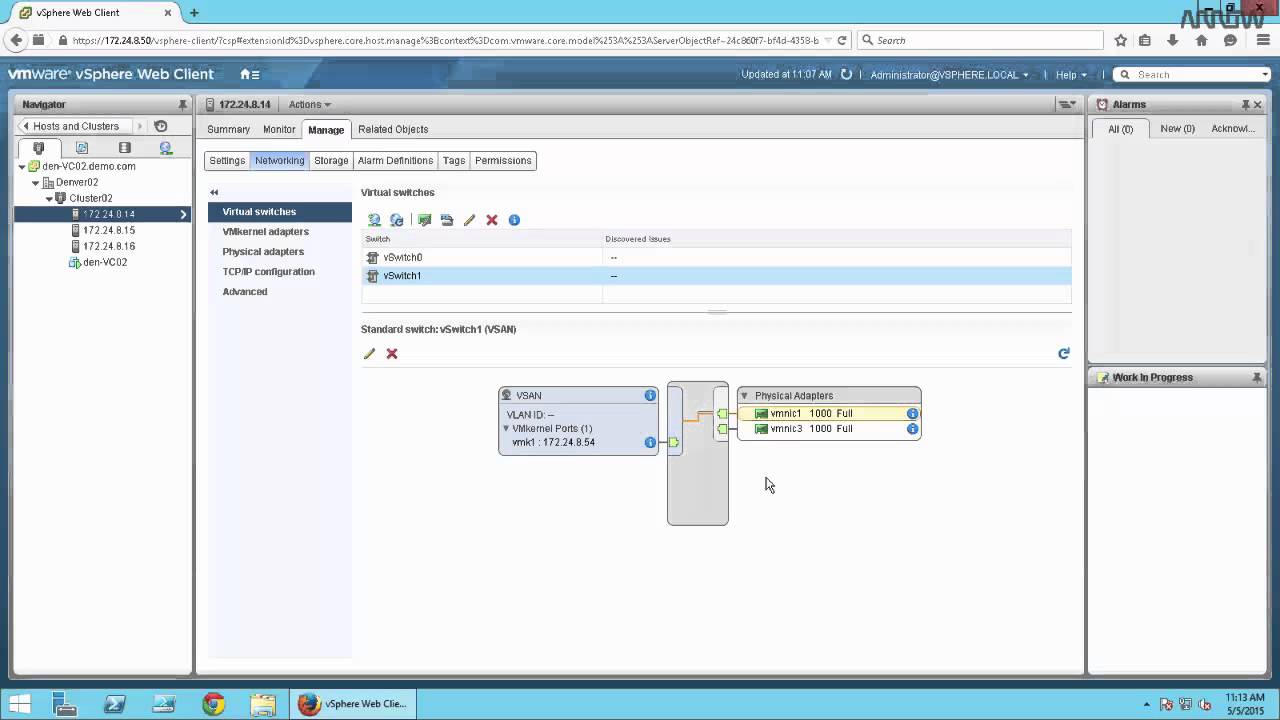The width and height of the screenshot is (1280, 720).
Task: Select host 172.24.8.15 in the tree
Action: click(109, 230)
